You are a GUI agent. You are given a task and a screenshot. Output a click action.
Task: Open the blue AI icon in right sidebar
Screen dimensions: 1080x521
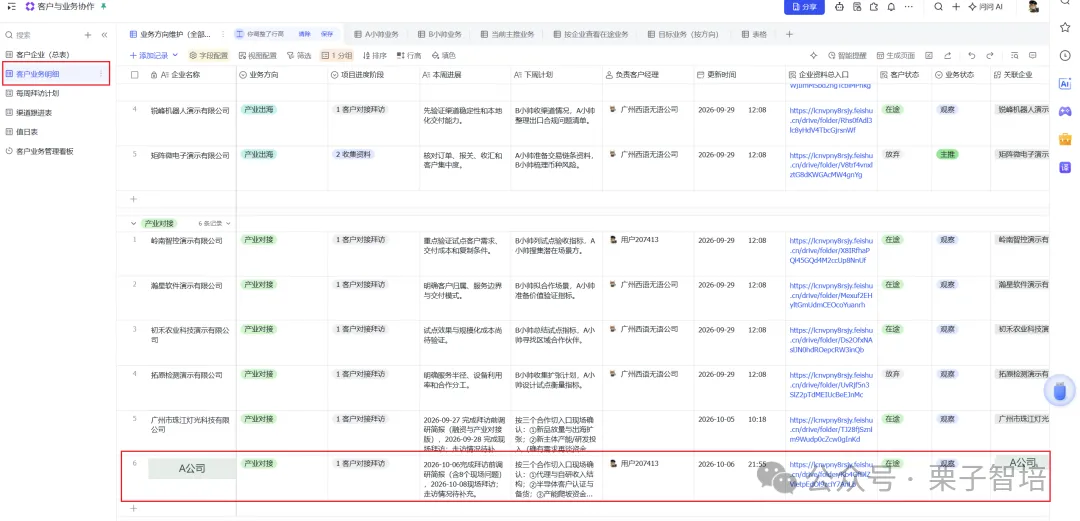click(x=1065, y=83)
